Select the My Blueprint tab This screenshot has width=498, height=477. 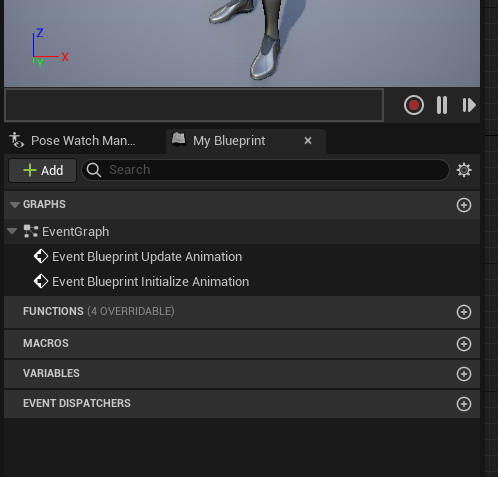(x=229, y=141)
